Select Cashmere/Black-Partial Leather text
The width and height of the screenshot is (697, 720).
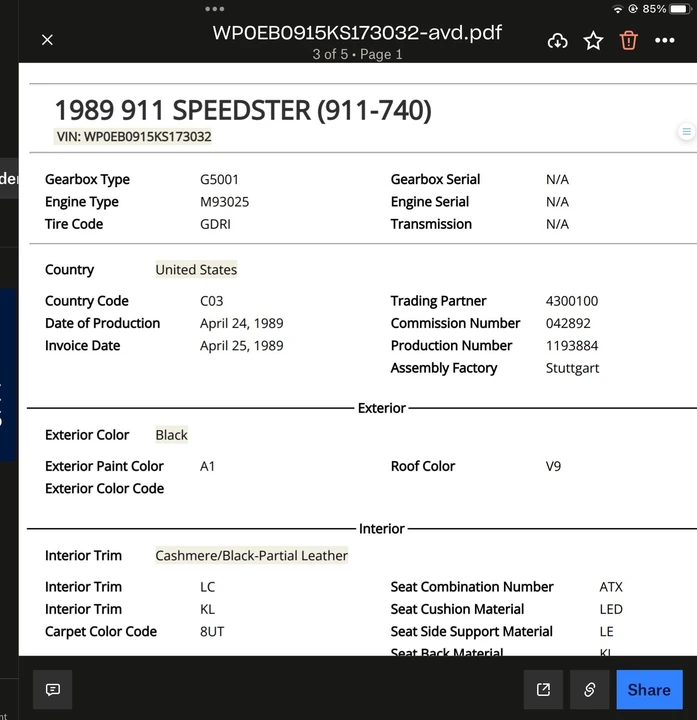[251, 556]
